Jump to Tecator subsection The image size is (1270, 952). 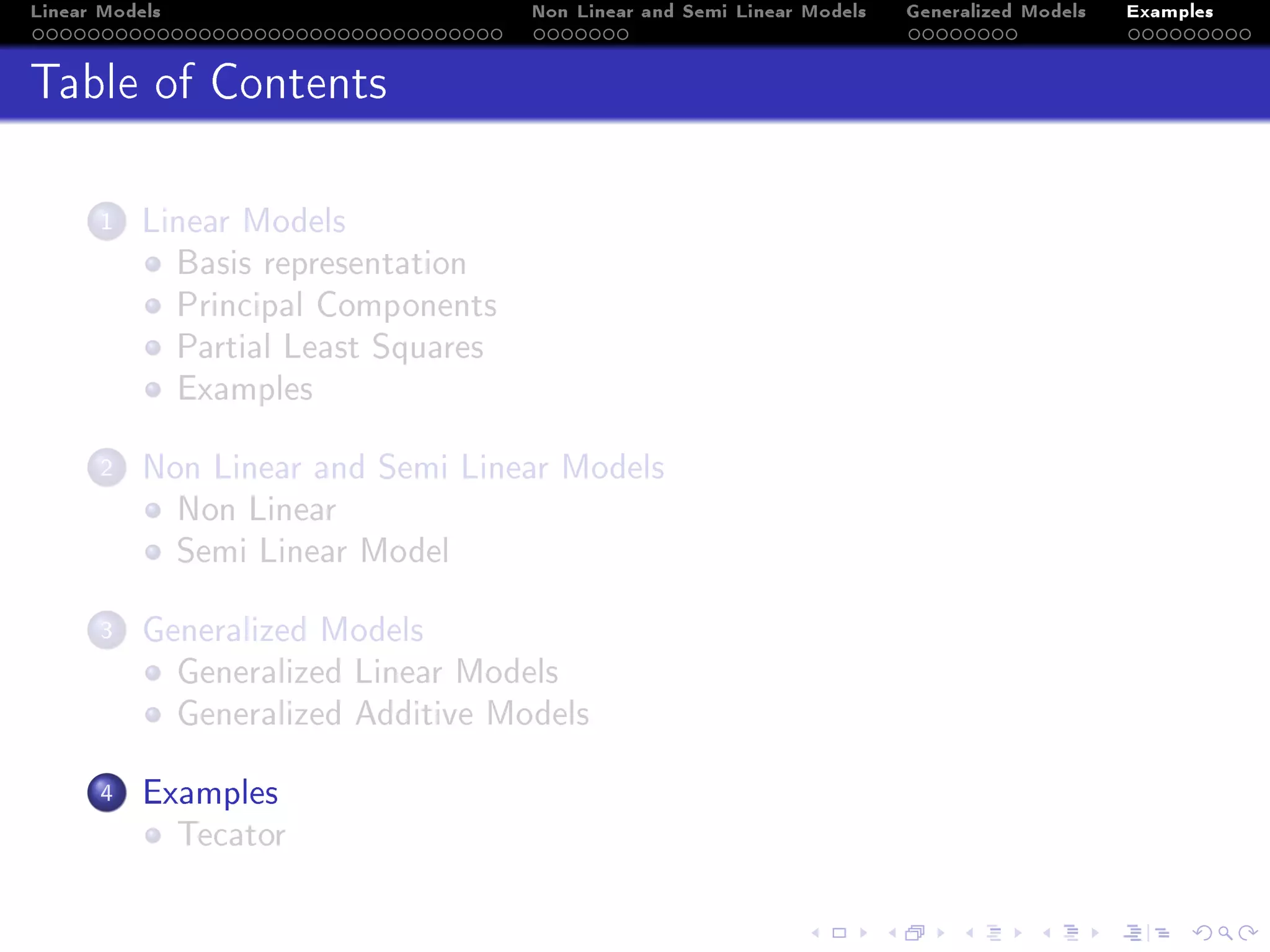tap(231, 834)
